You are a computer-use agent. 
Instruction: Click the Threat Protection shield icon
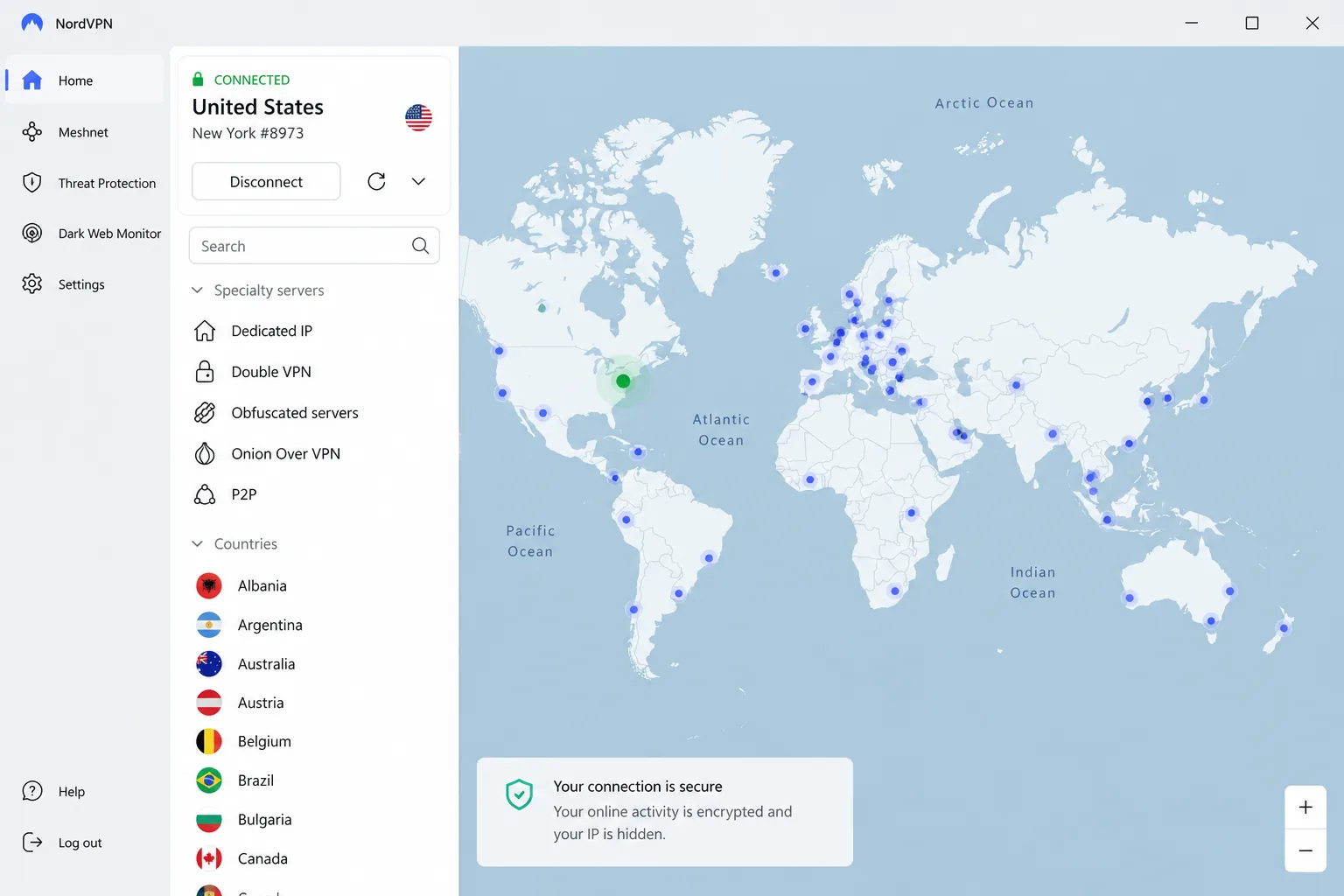pyautogui.click(x=32, y=183)
